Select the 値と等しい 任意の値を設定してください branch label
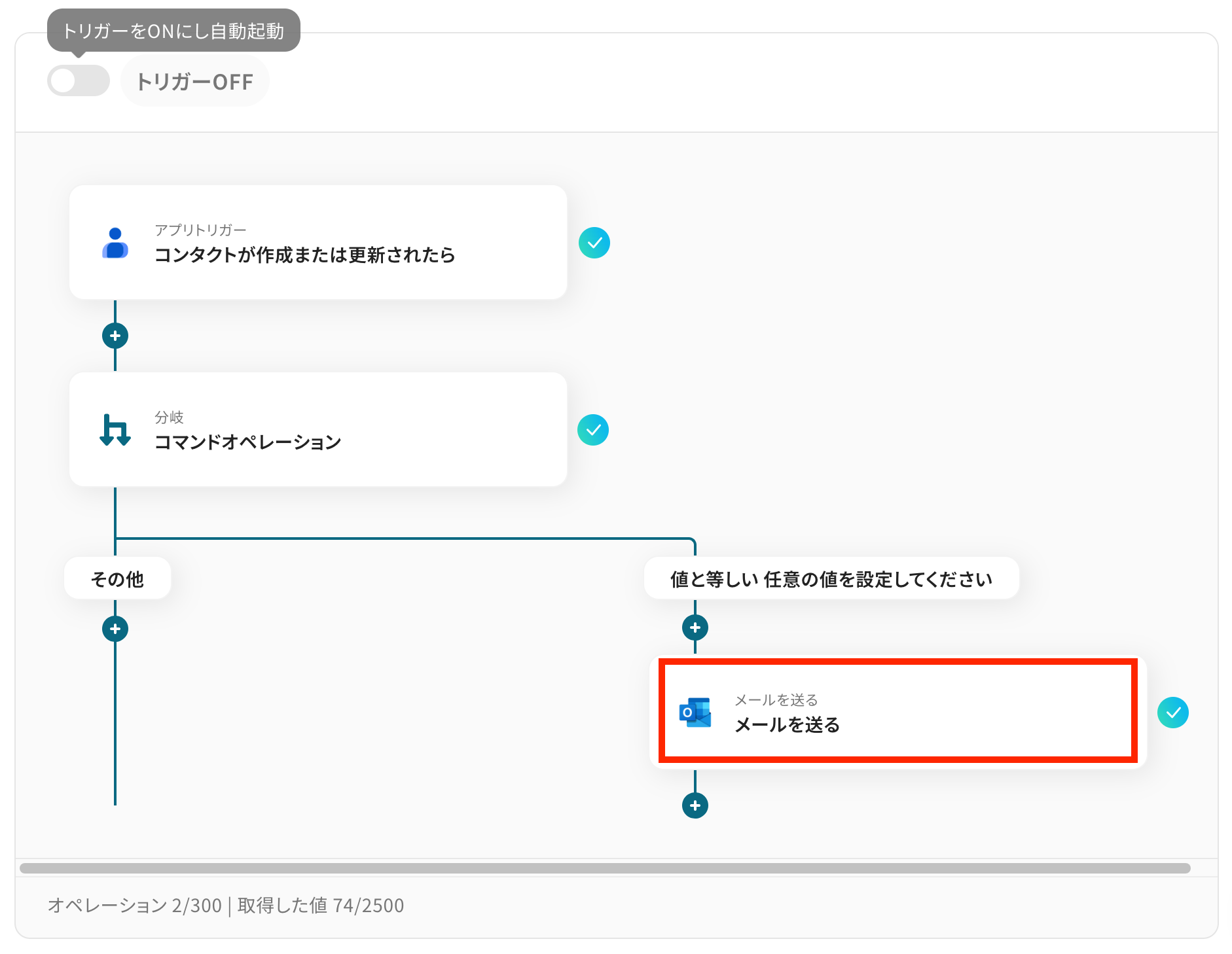1232x954 pixels. (831, 578)
